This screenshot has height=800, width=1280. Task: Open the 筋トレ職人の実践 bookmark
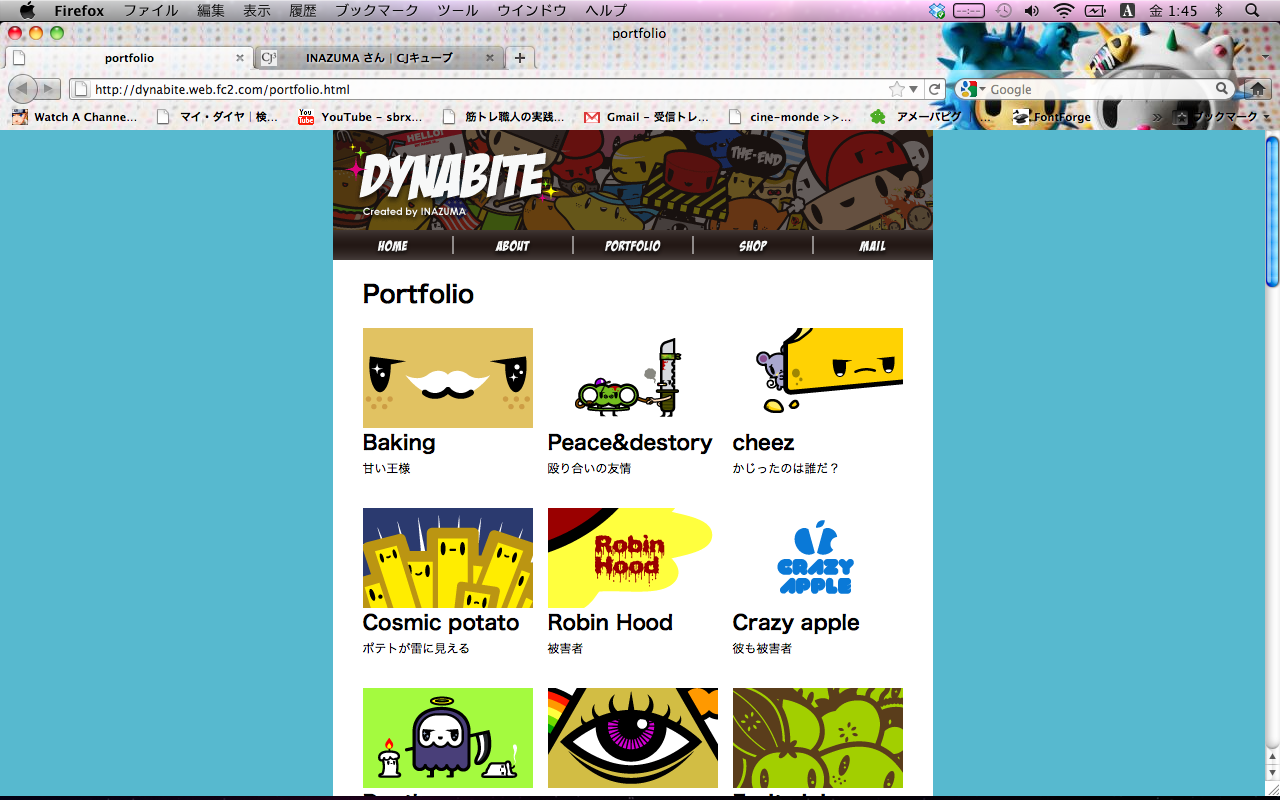coord(503,117)
